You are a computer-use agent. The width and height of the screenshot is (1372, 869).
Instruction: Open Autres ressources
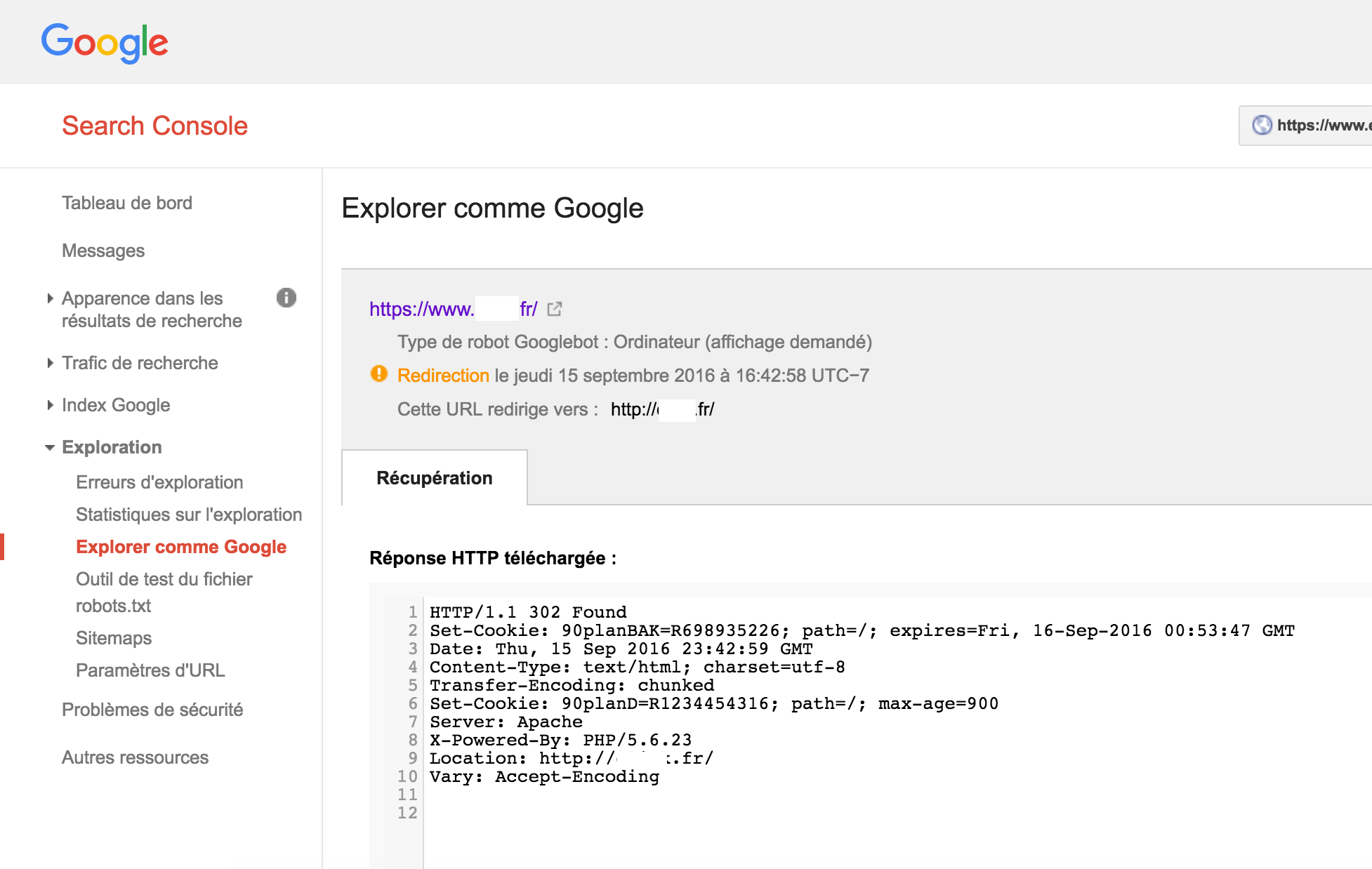(135, 757)
